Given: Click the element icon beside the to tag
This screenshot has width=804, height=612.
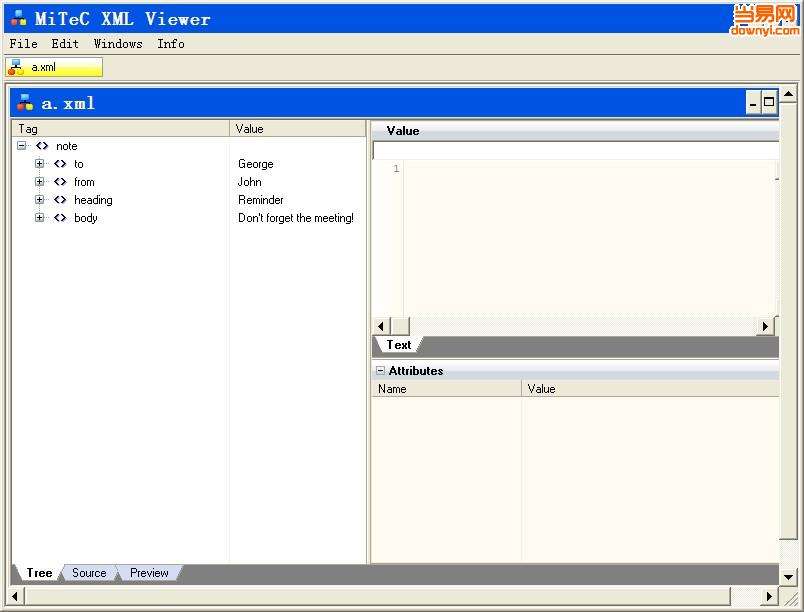Looking at the screenshot, I should (x=60, y=164).
